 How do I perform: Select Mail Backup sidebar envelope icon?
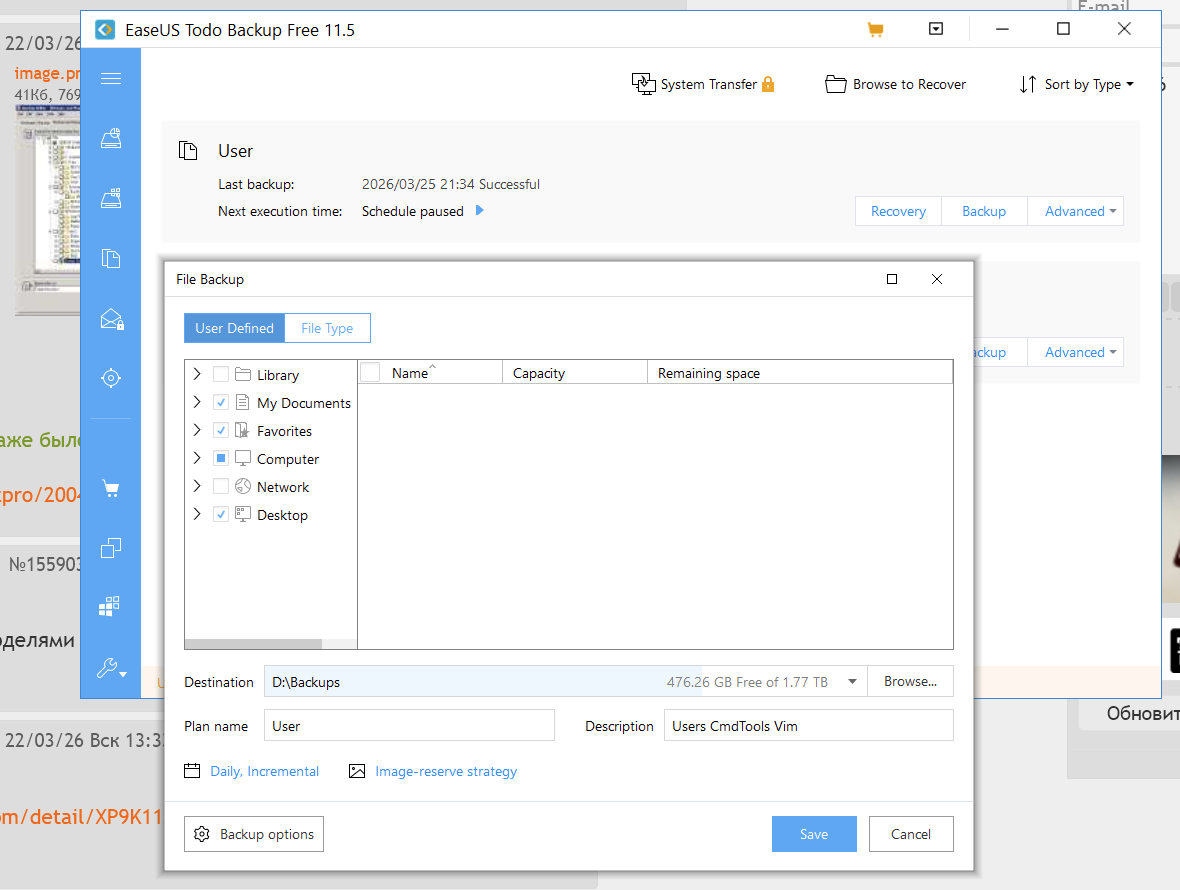coord(111,319)
